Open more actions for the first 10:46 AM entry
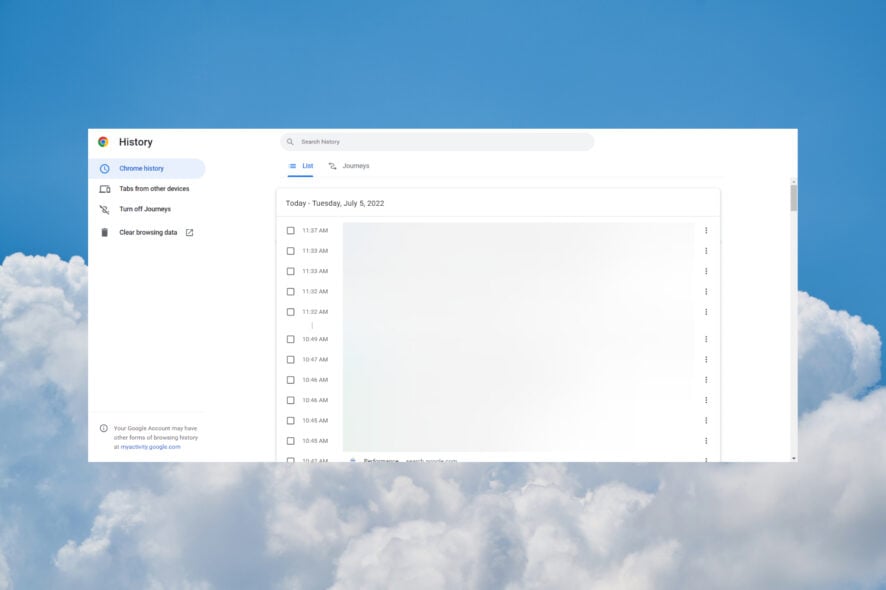 pyautogui.click(x=706, y=380)
